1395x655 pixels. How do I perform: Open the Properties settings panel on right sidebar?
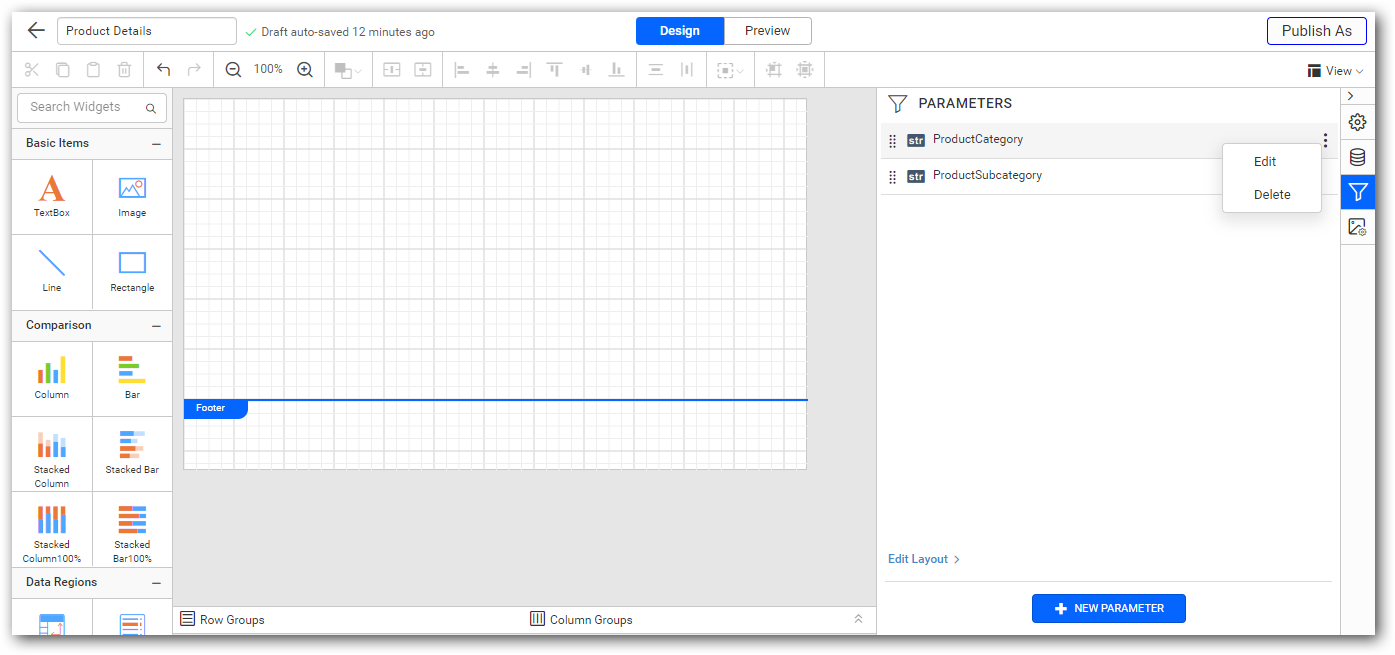pyautogui.click(x=1357, y=121)
